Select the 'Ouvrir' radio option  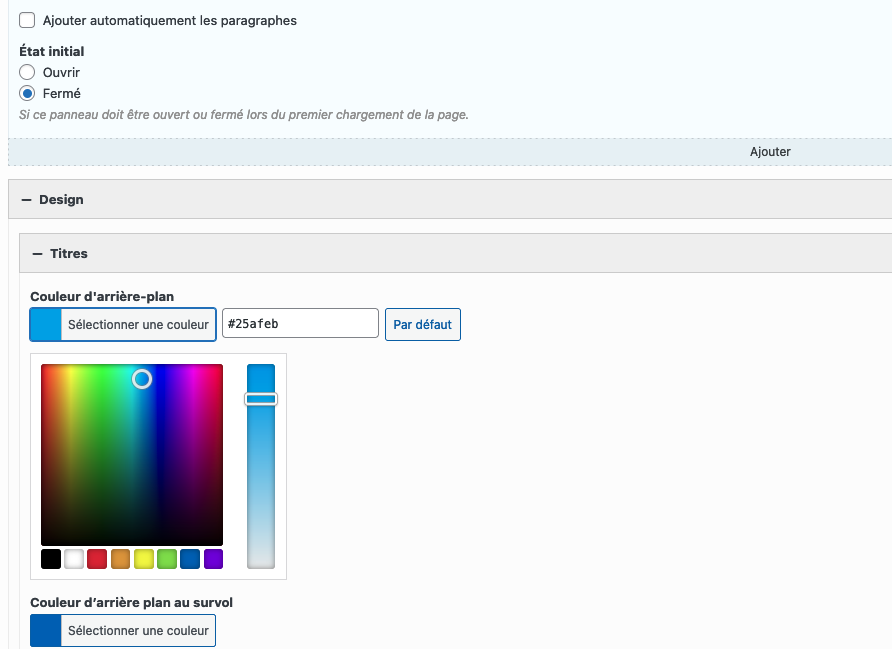(27, 72)
